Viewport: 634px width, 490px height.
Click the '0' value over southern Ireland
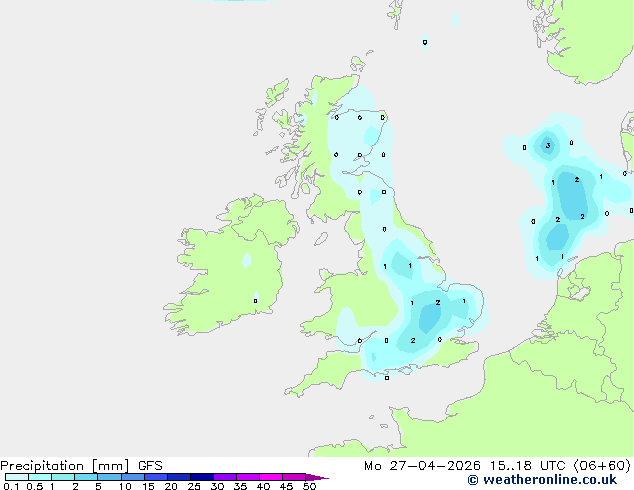point(256,301)
